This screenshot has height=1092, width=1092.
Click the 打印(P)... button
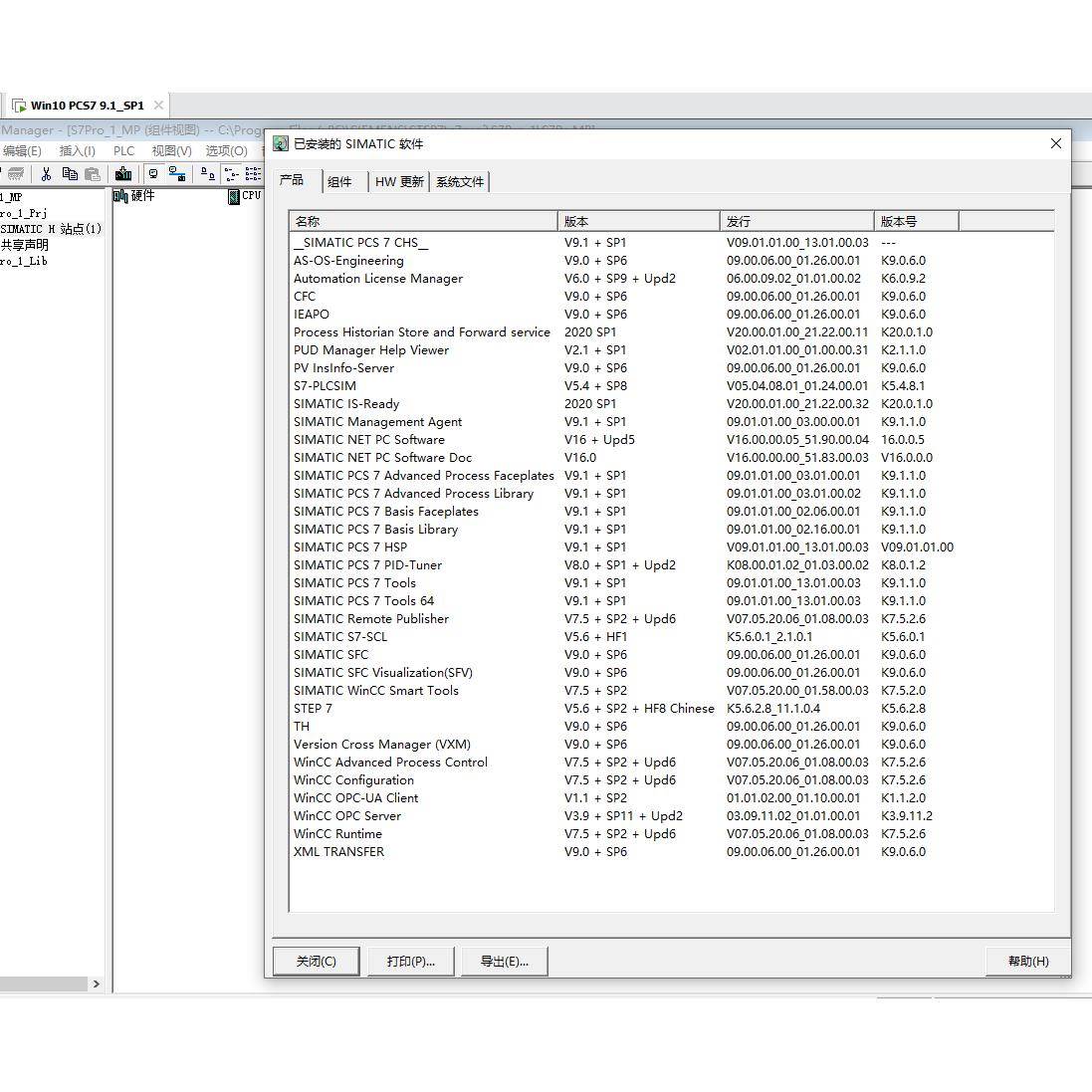pos(411,961)
